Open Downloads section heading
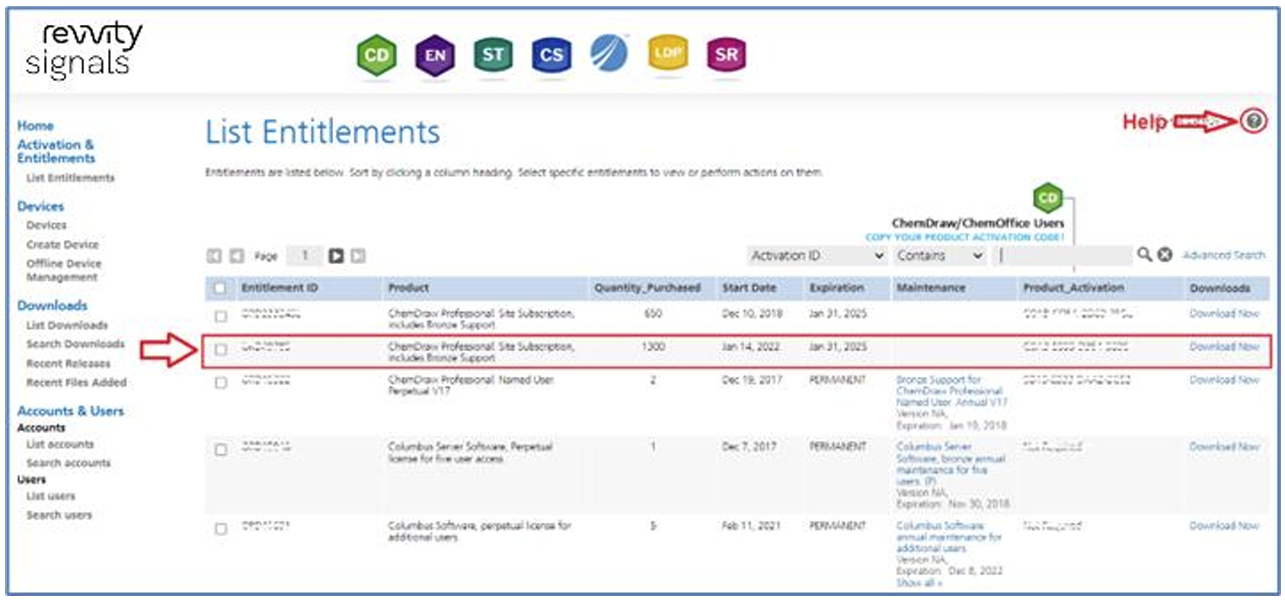Viewport: 1285px width, 601px height. 53,305
